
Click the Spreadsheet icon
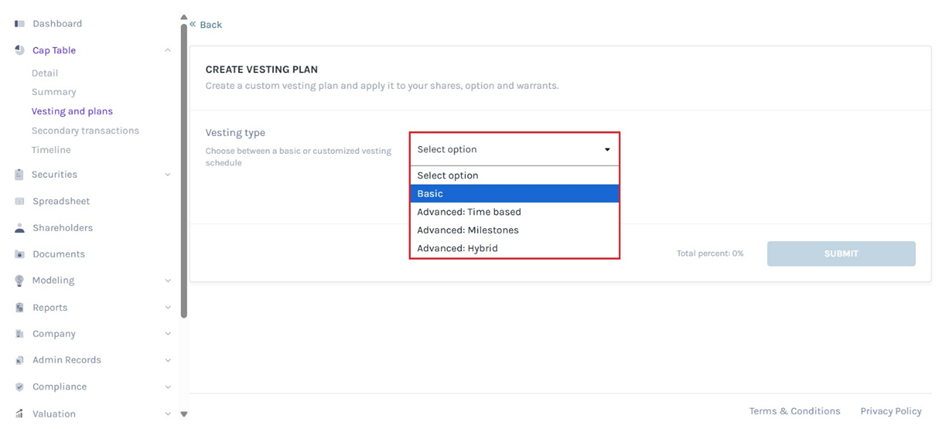point(20,201)
